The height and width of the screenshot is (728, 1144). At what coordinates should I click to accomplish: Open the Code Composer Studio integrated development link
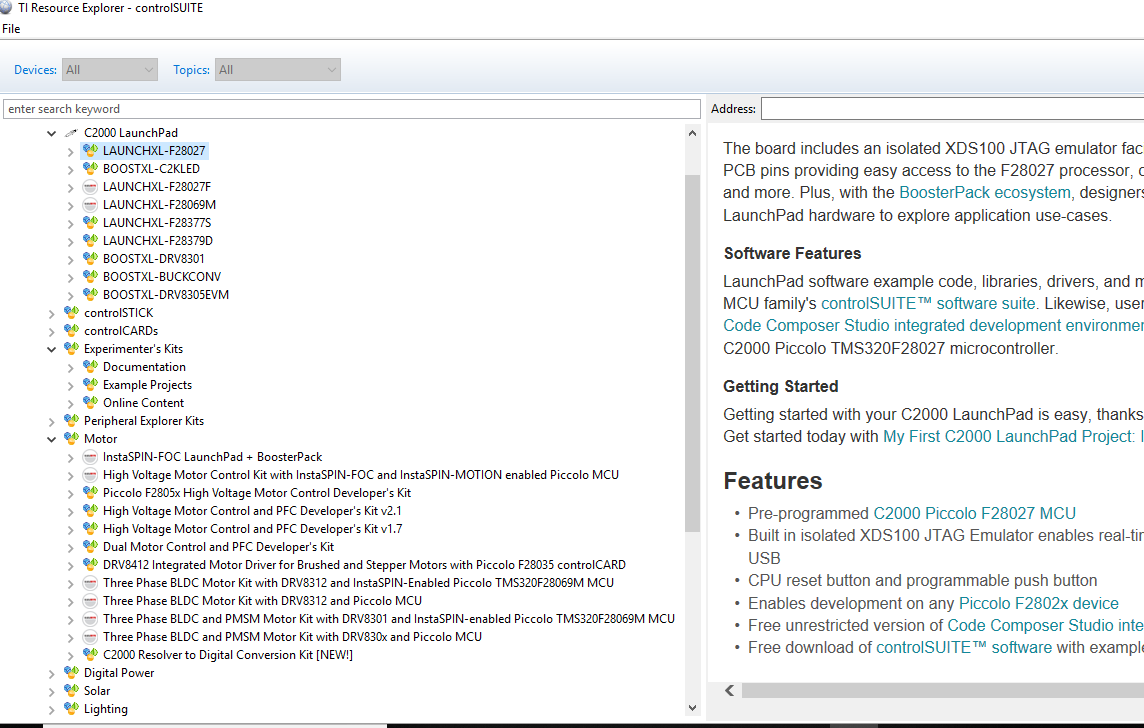tap(933, 325)
